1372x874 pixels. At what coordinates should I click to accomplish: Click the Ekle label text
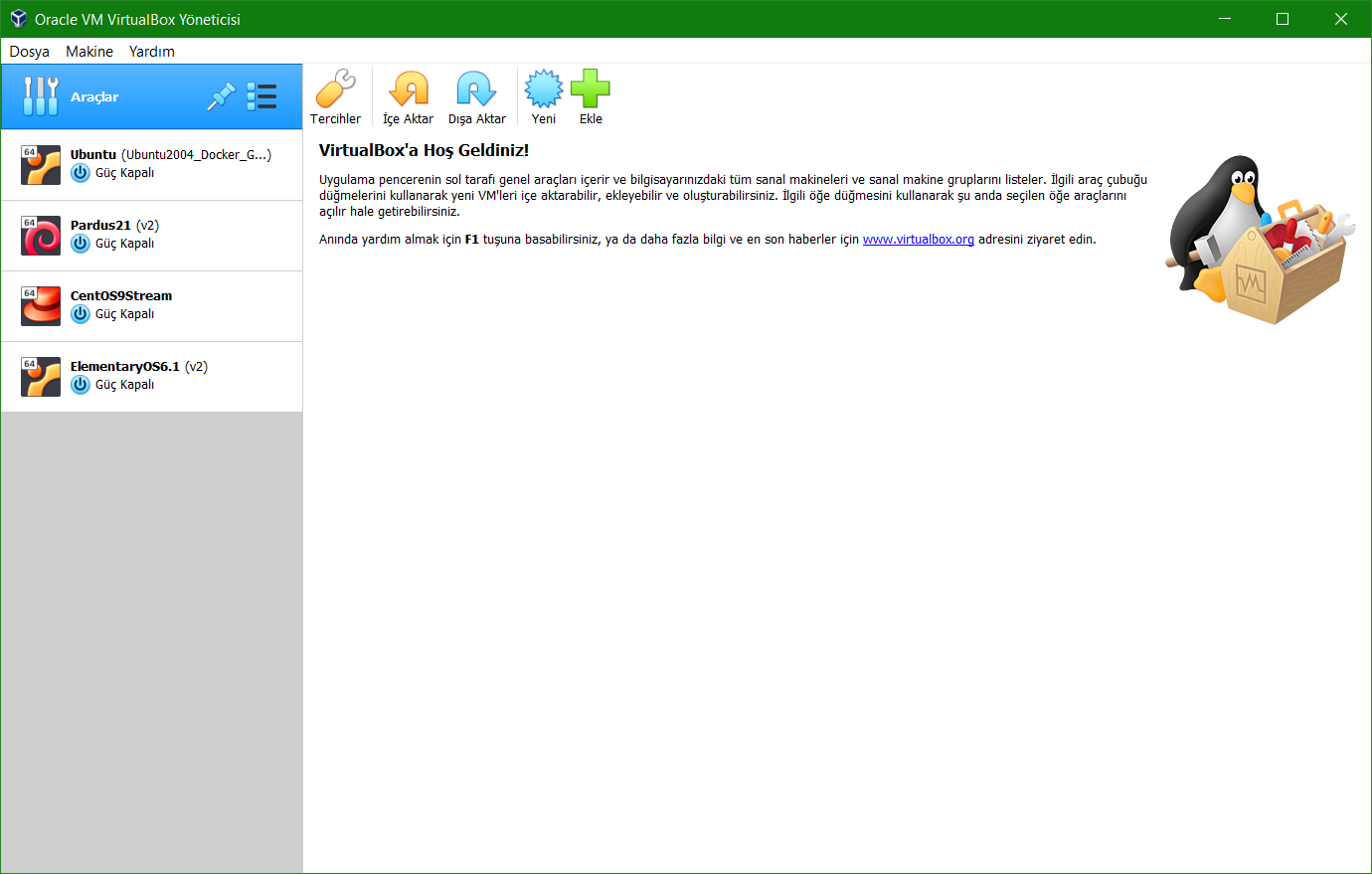click(592, 119)
